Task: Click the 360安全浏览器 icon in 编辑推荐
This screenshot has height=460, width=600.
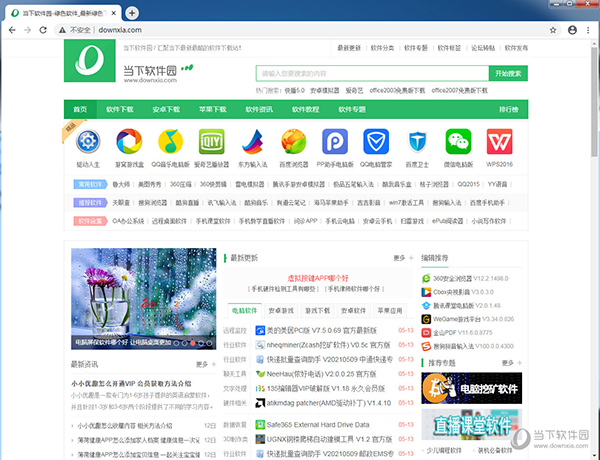Action: click(x=426, y=278)
